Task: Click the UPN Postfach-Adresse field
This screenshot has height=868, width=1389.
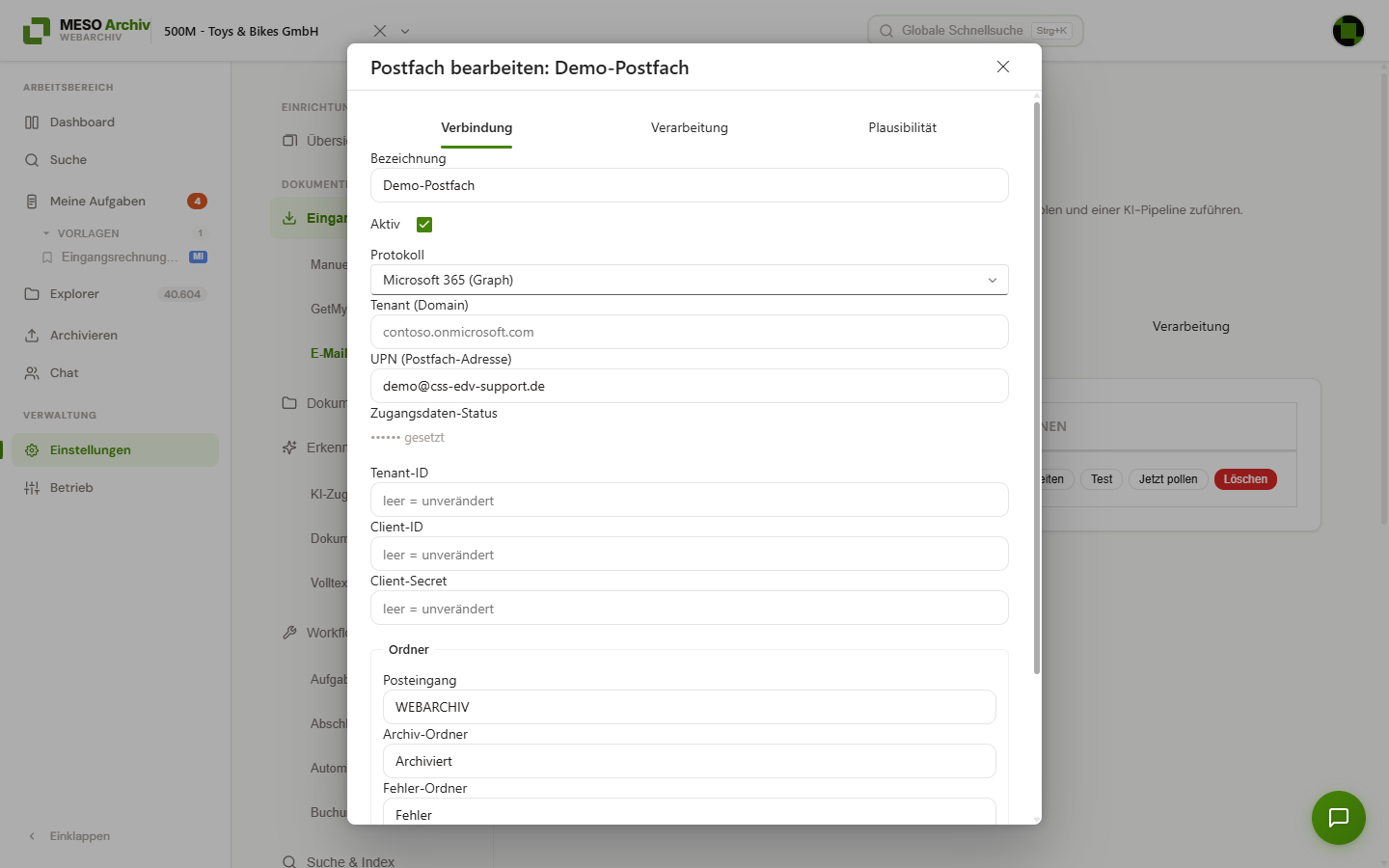Action: pos(690,386)
